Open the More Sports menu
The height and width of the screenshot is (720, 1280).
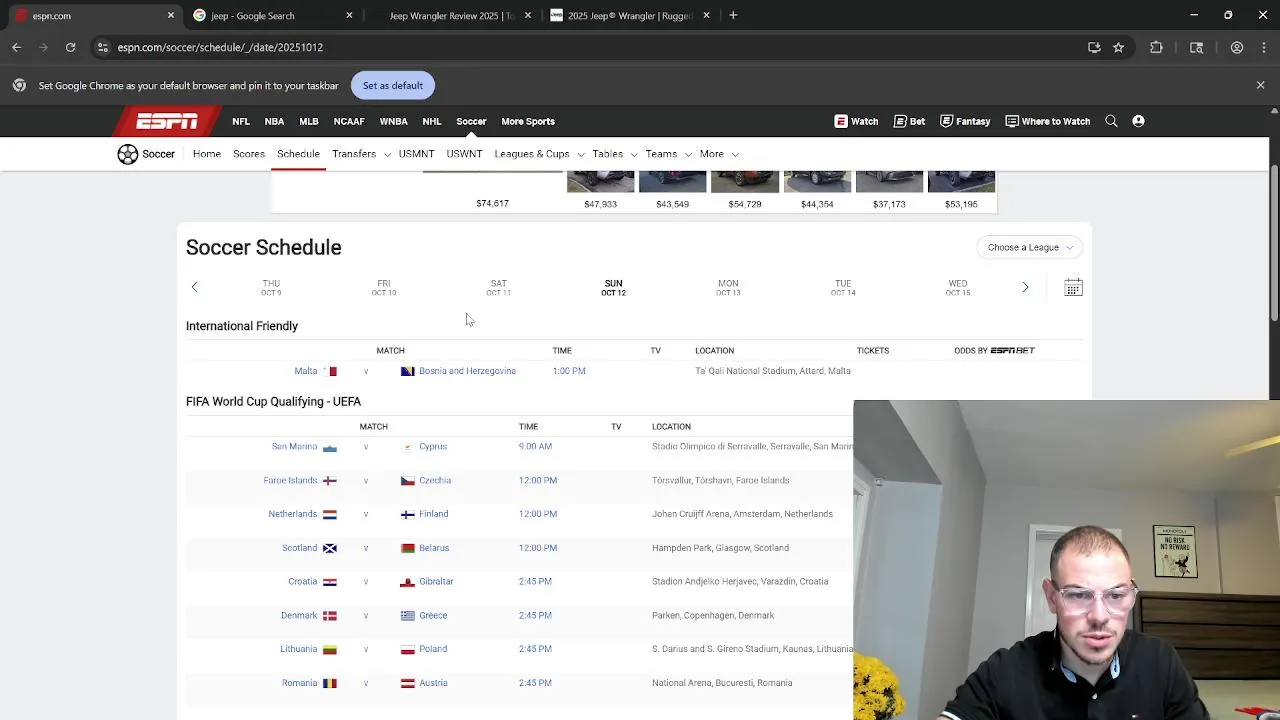pos(528,121)
